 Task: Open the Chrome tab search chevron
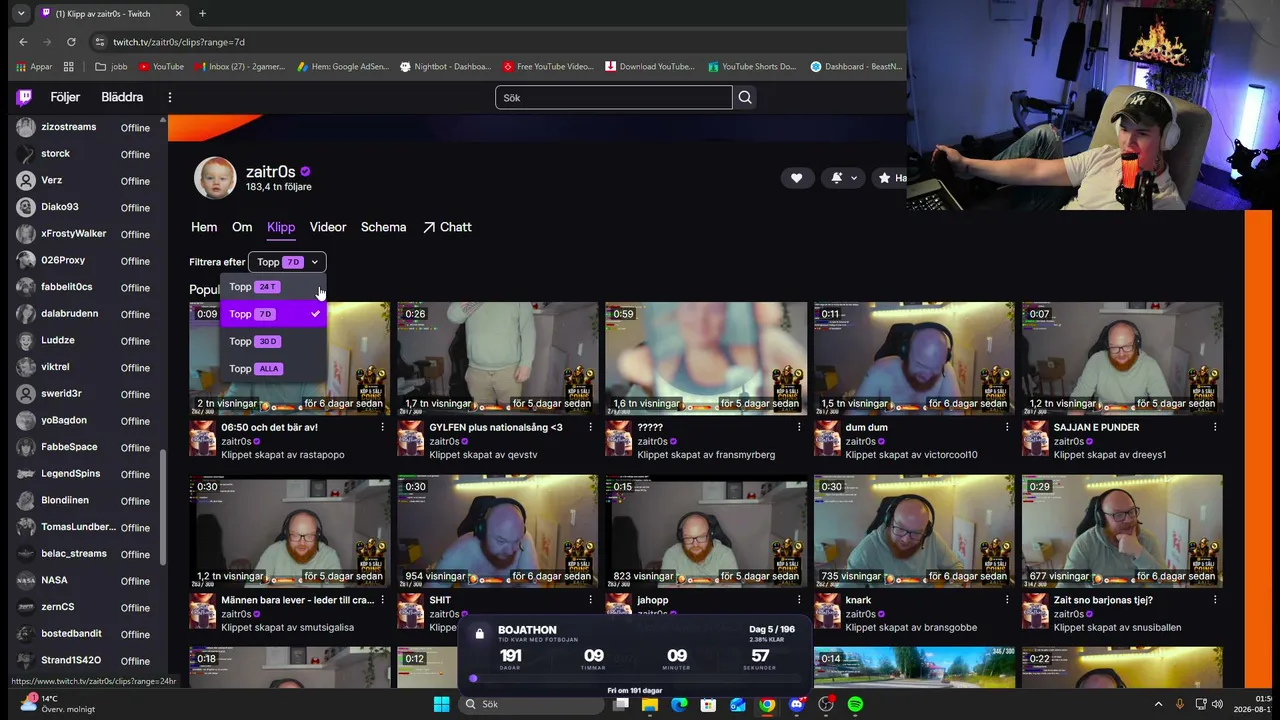pos(21,14)
